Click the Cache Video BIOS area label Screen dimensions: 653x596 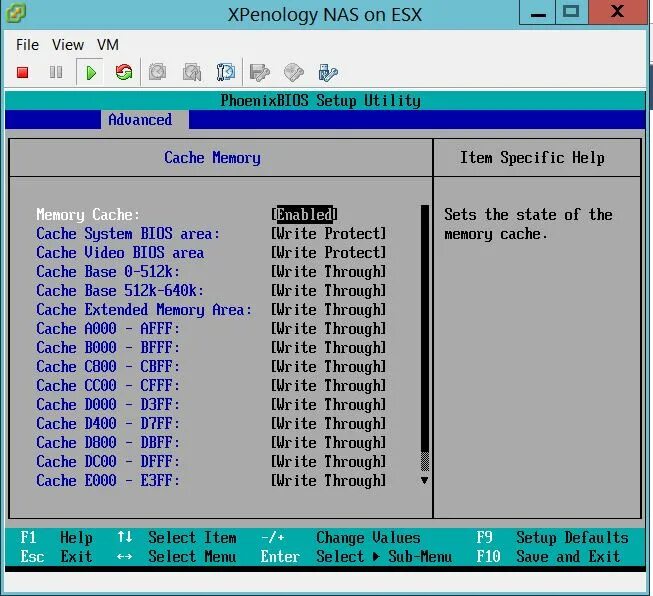120,253
